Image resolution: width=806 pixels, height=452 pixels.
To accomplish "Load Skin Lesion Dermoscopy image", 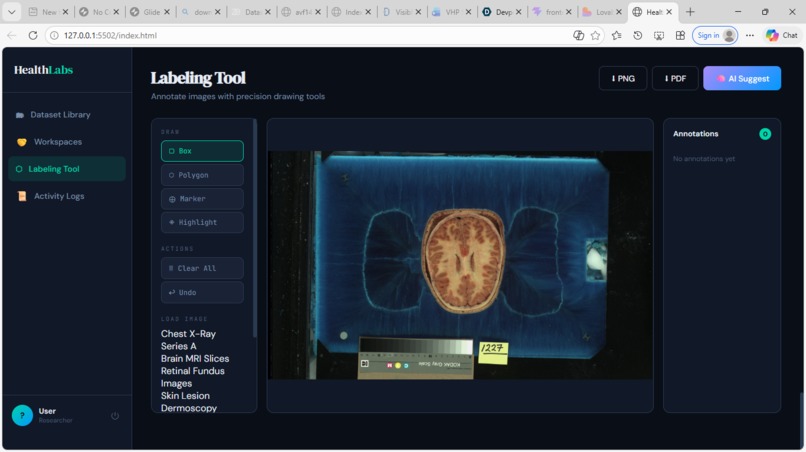I will (189, 402).
